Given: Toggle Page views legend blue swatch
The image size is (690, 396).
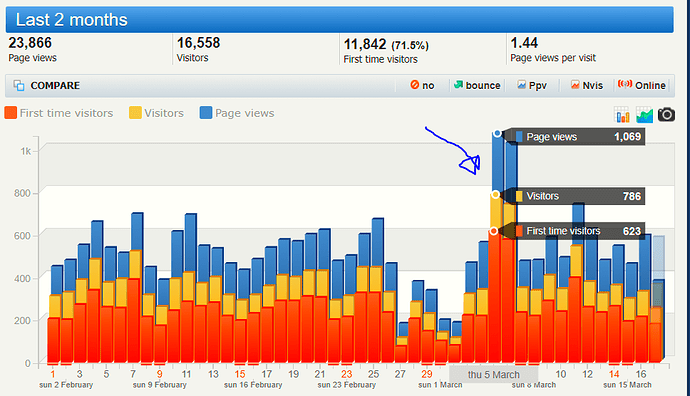Looking at the screenshot, I should click(206, 113).
